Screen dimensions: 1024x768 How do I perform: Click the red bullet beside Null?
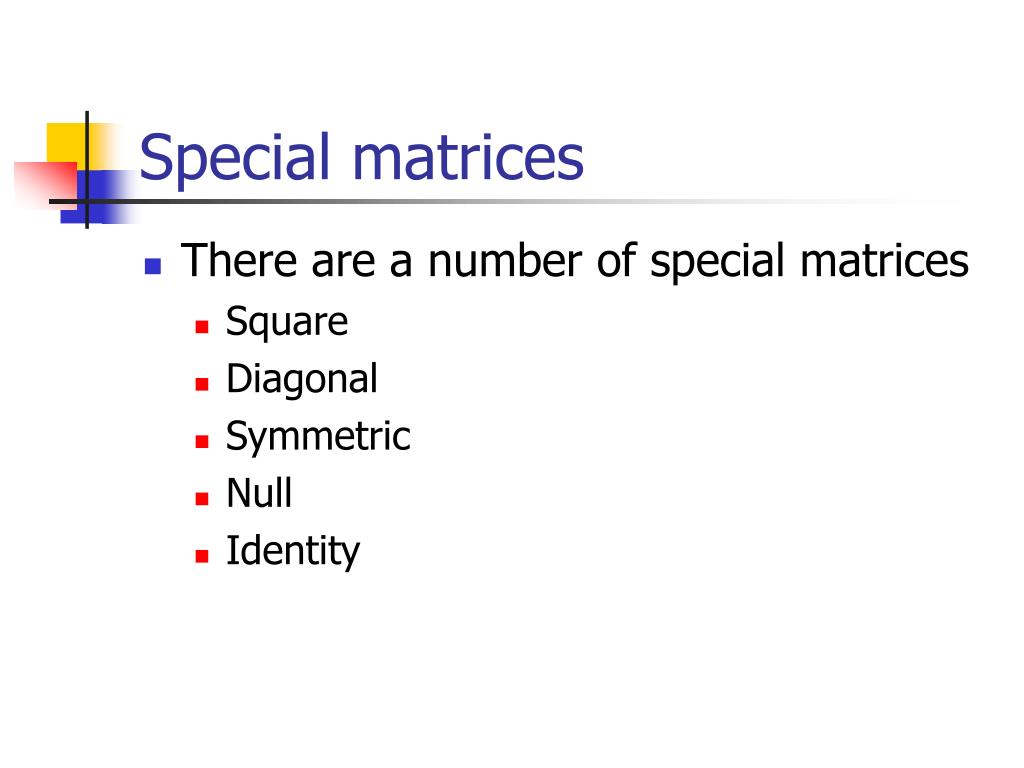202,499
